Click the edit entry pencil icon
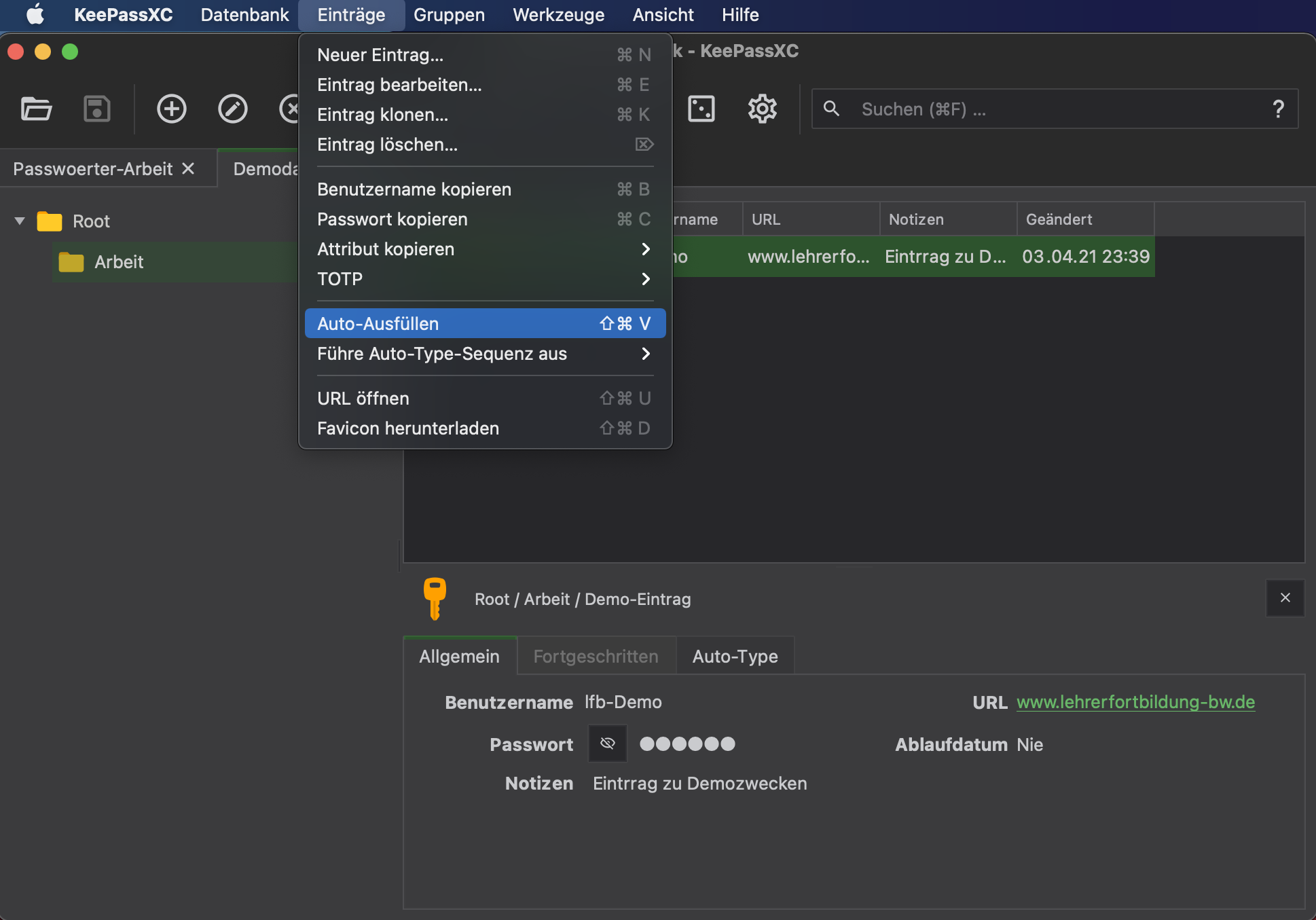The height and width of the screenshot is (920, 1316). 232,109
